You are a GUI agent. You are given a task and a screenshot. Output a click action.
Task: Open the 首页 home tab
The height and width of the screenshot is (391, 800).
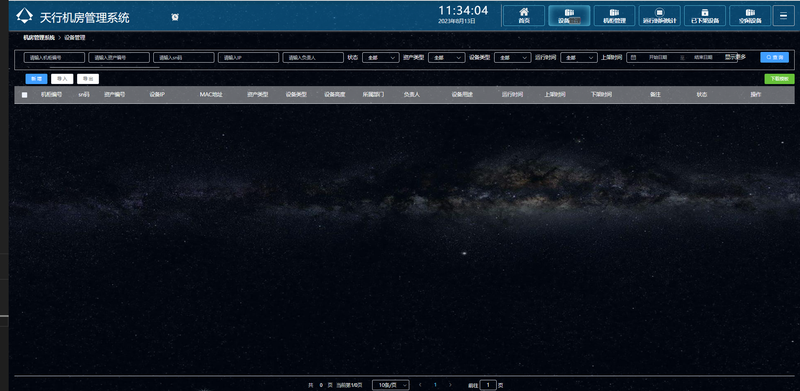coord(523,15)
